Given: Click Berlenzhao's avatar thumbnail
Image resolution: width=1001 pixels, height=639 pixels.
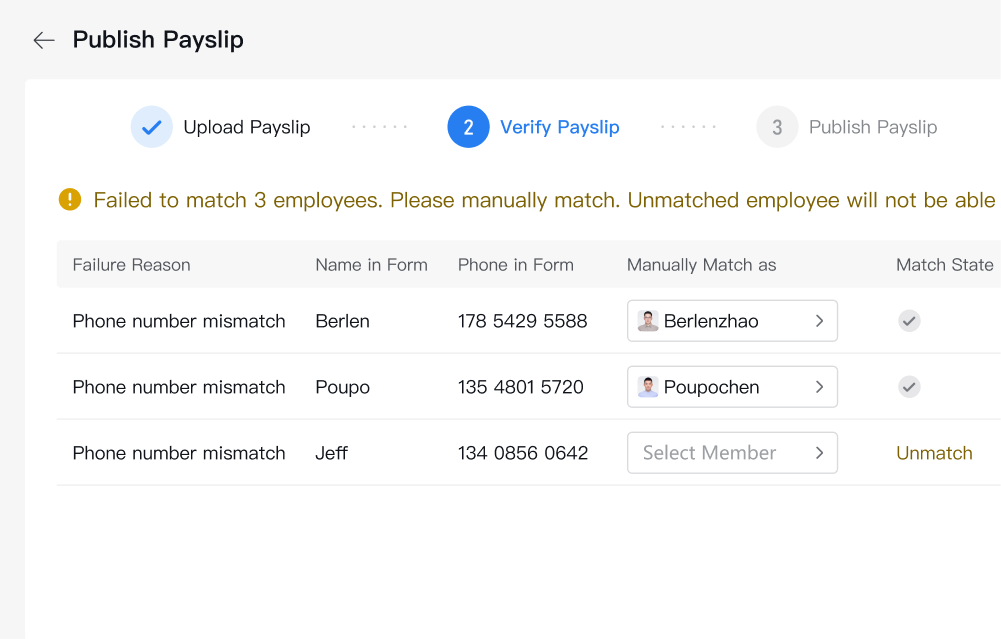Looking at the screenshot, I should pyautogui.click(x=647, y=320).
